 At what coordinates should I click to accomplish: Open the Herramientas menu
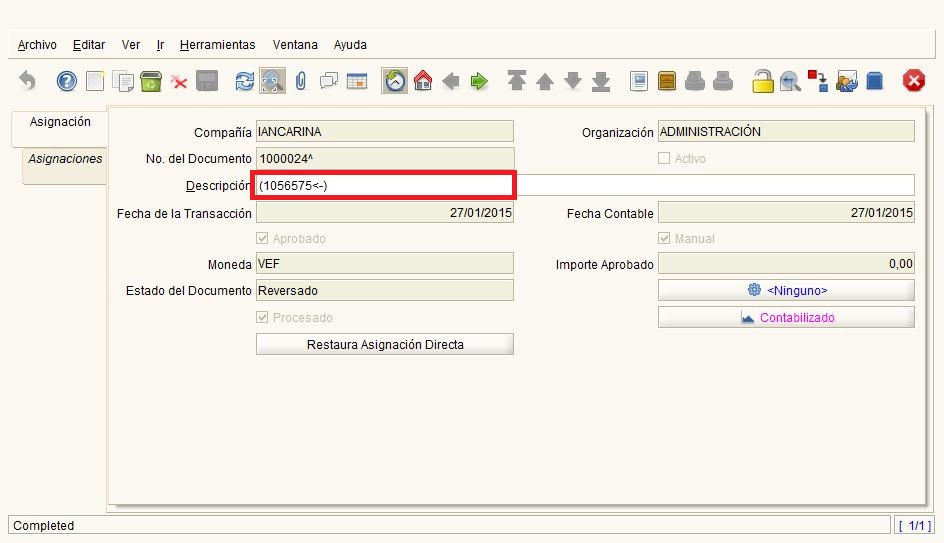click(217, 45)
